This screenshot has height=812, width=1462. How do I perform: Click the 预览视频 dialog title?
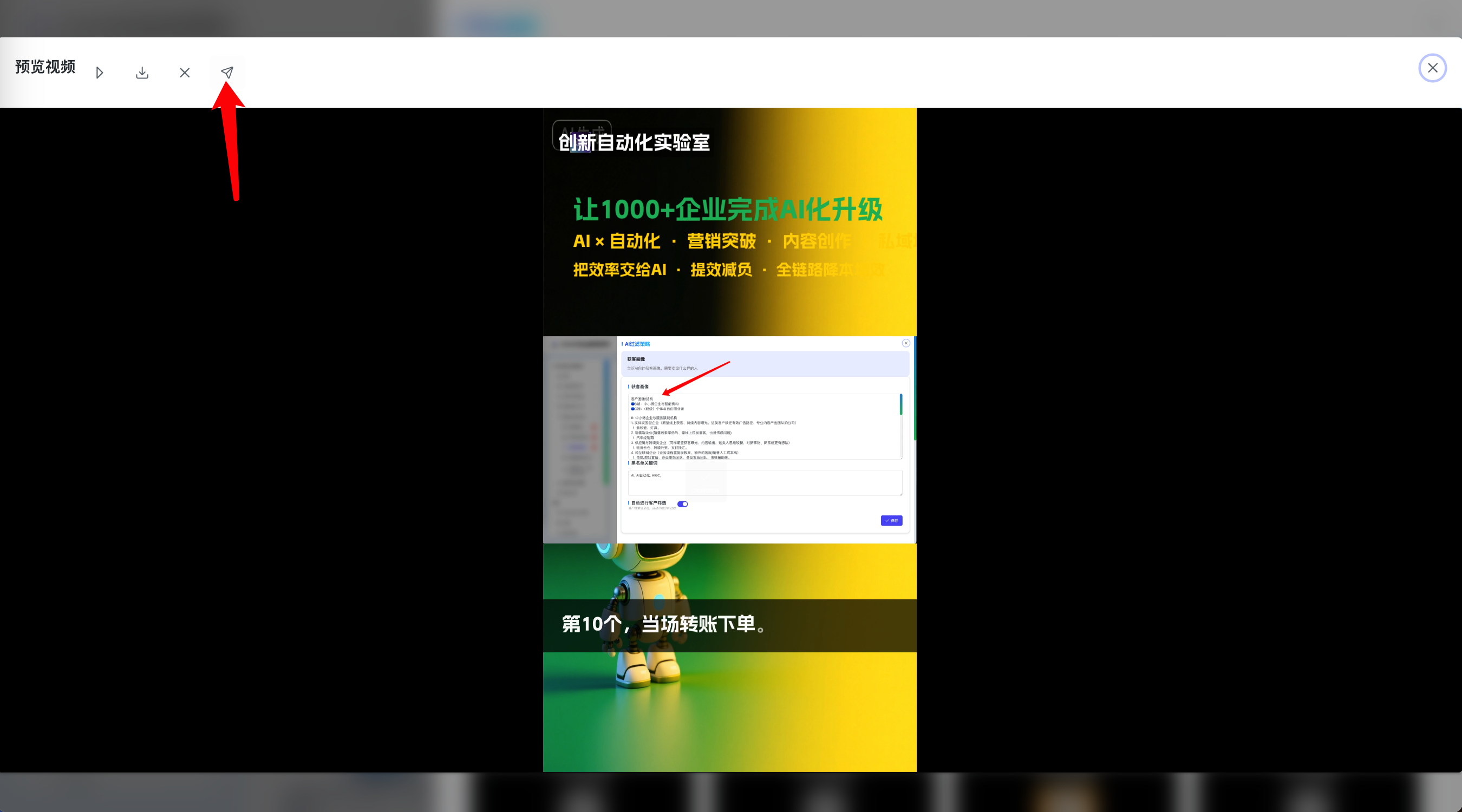[x=45, y=67]
